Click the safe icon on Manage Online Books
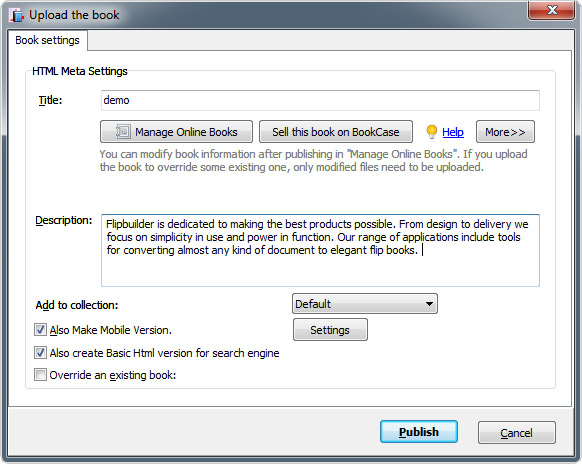The width and height of the screenshot is (582, 464). click(123, 132)
